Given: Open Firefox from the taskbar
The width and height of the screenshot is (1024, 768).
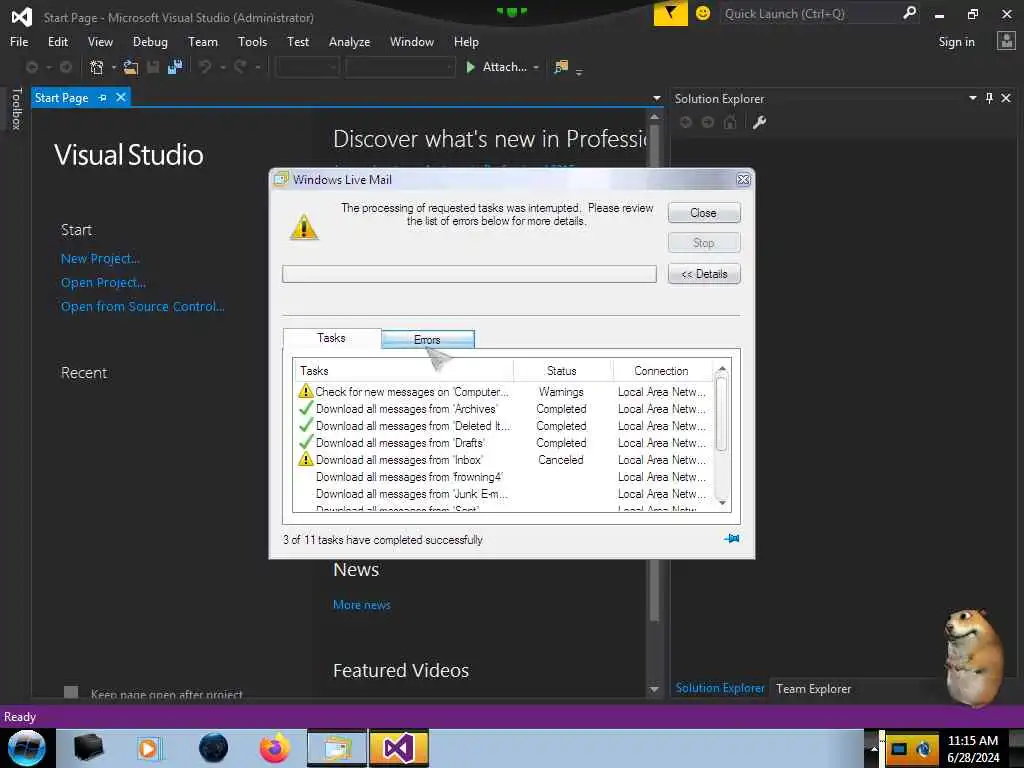Looking at the screenshot, I should pyautogui.click(x=275, y=748).
